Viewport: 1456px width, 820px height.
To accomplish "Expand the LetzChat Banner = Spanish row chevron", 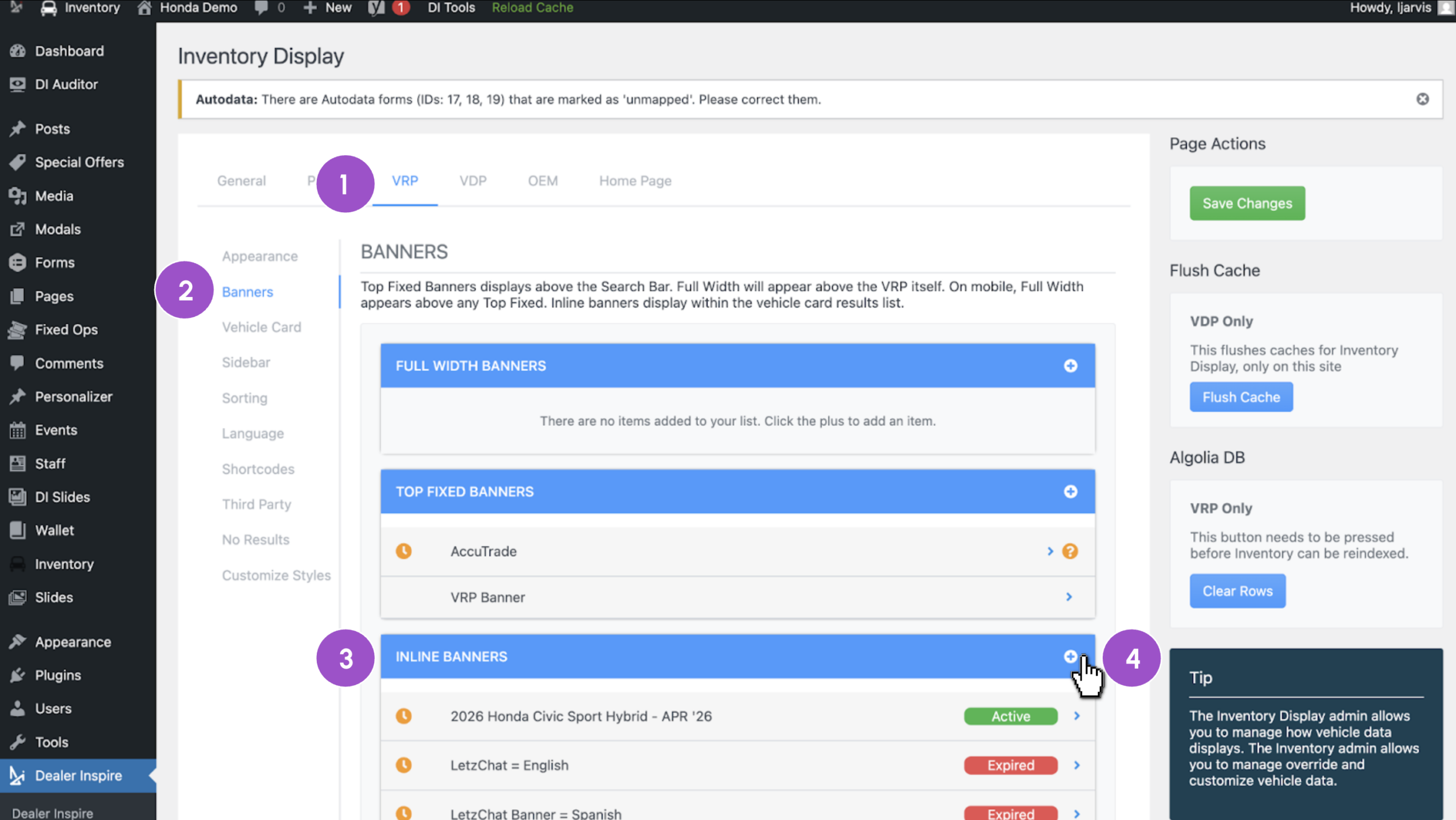I will (x=1077, y=814).
